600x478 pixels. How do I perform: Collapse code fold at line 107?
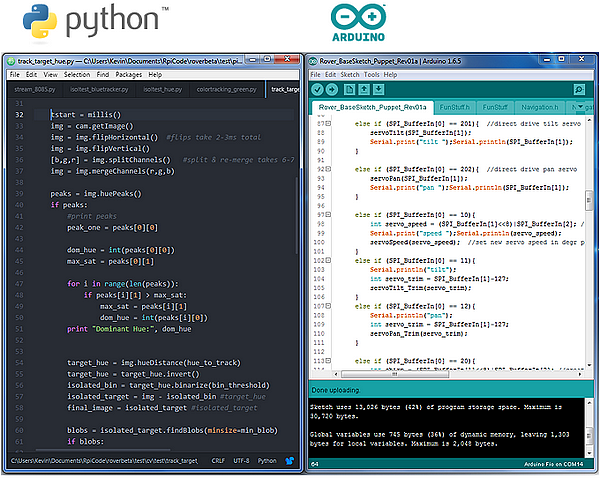tap(328, 306)
